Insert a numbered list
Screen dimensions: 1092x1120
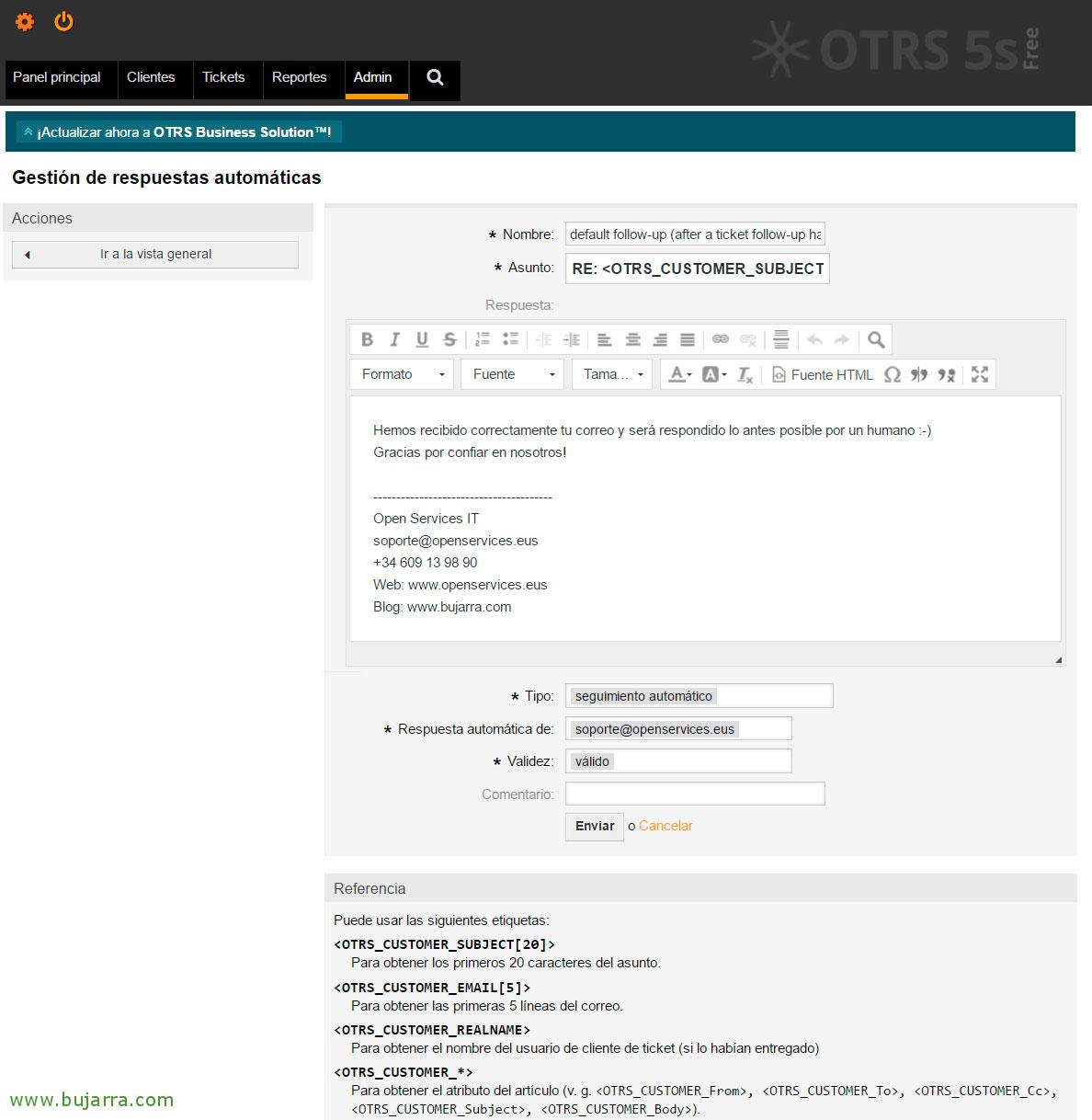(483, 339)
